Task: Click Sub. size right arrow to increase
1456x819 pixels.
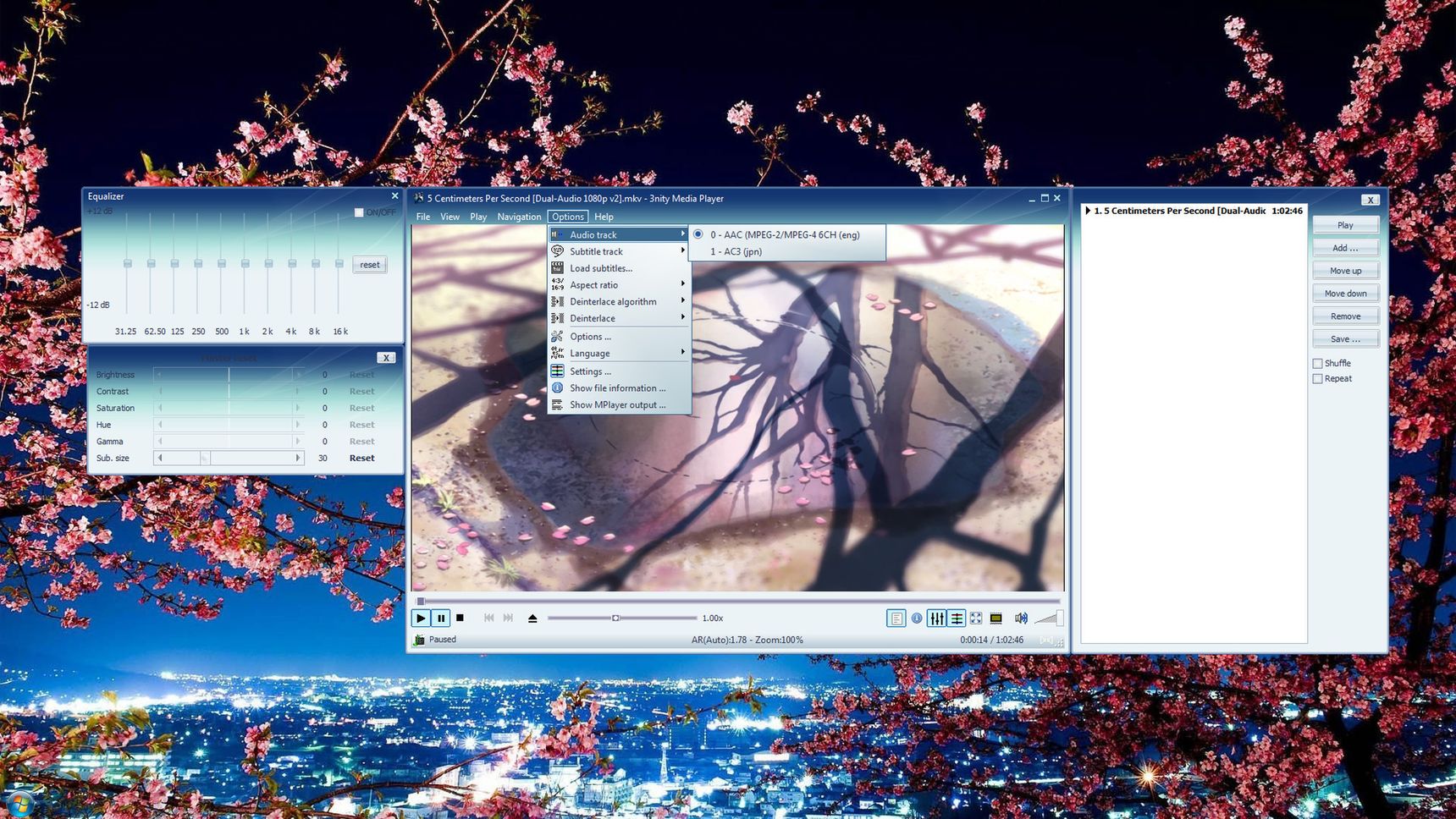Action: point(297,458)
